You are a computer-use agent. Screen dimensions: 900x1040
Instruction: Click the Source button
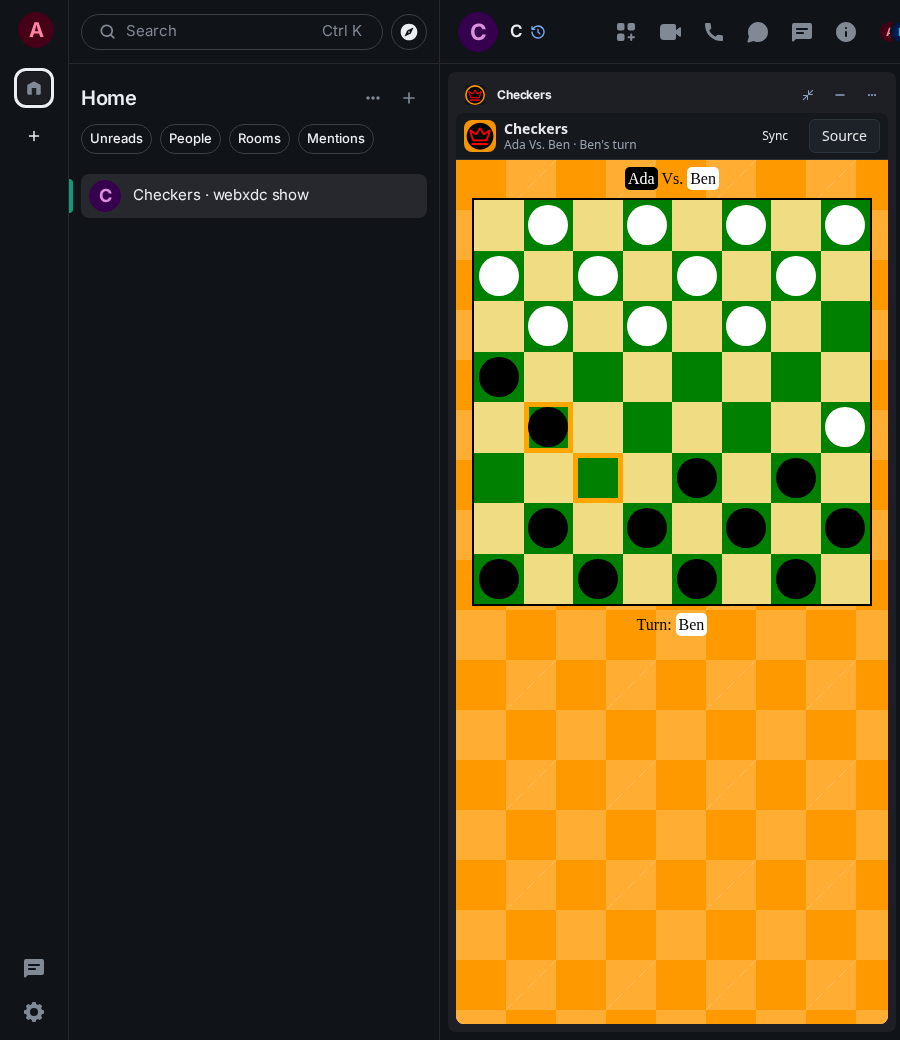(844, 136)
